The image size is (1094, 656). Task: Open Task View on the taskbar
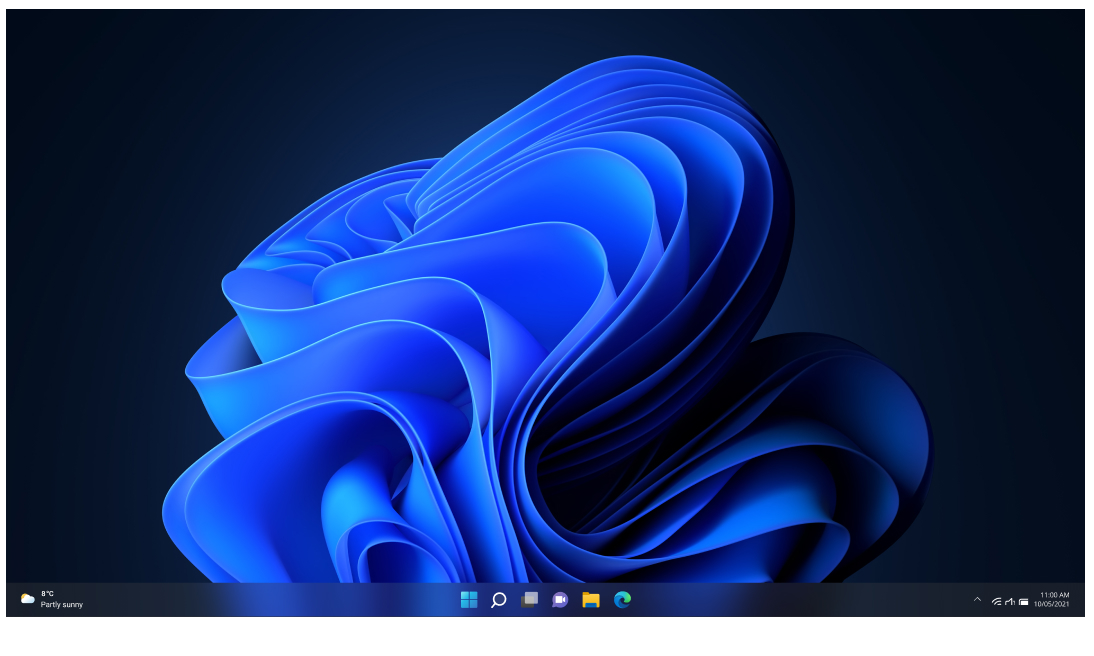pos(530,600)
